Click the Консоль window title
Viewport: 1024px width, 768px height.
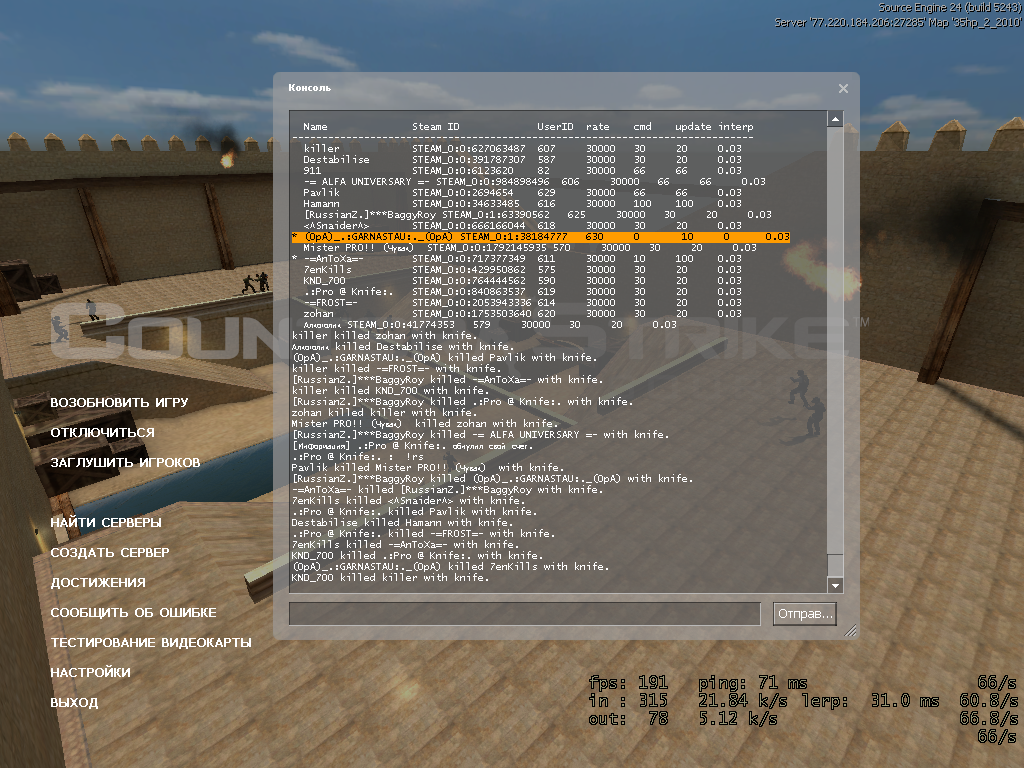310,88
